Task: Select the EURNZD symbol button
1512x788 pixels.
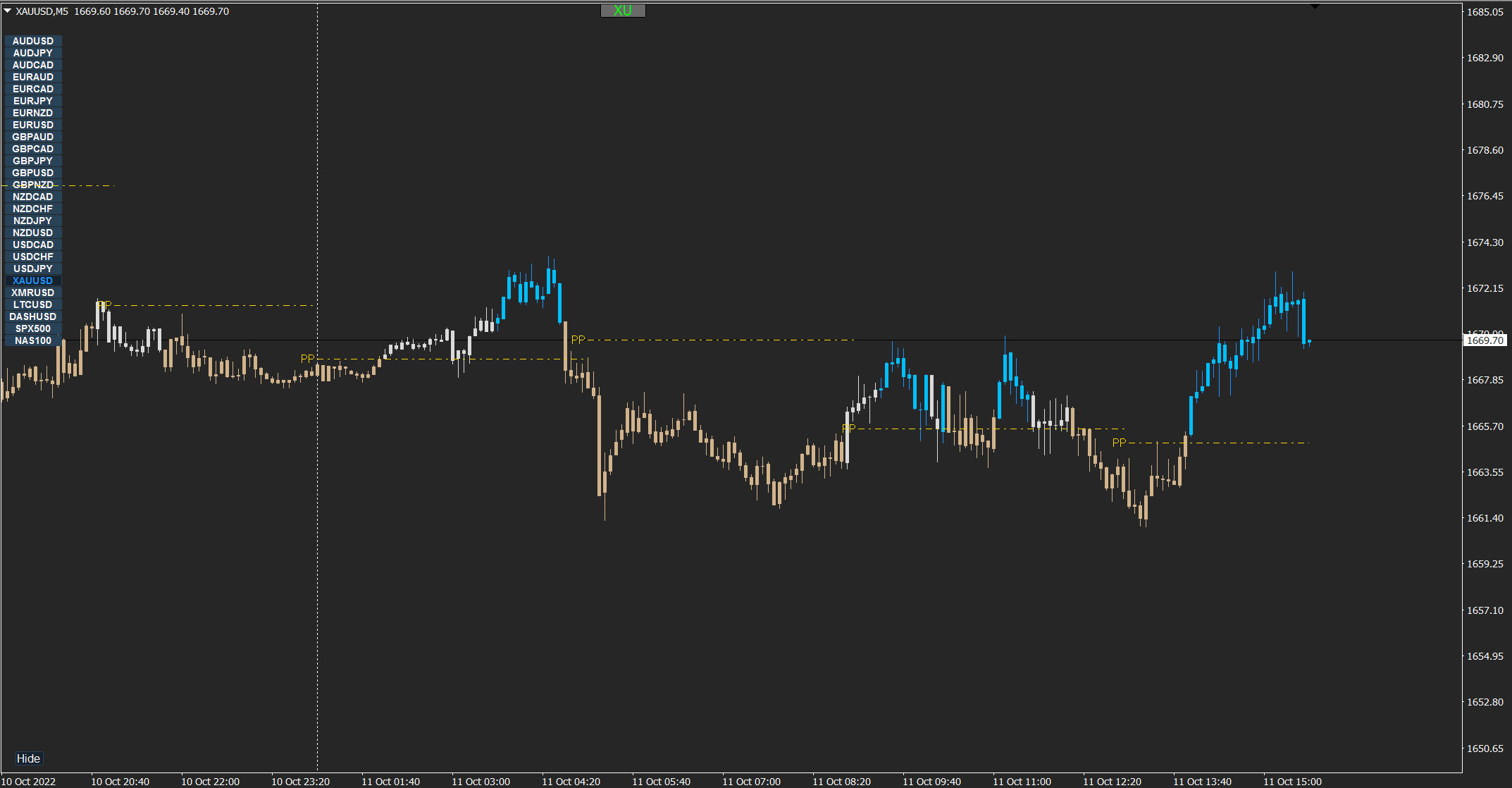Action: (33, 113)
